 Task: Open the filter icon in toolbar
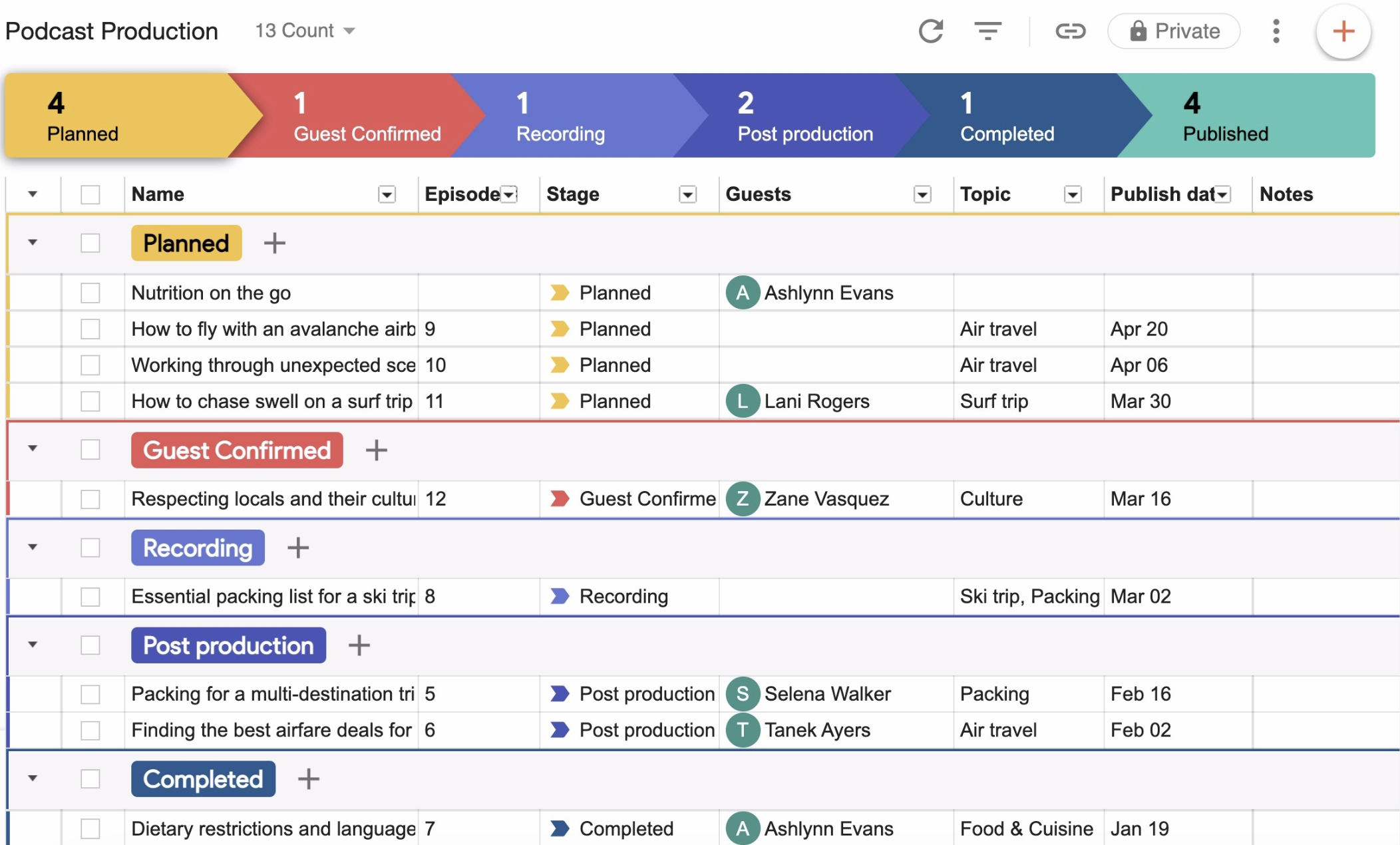(988, 31)
